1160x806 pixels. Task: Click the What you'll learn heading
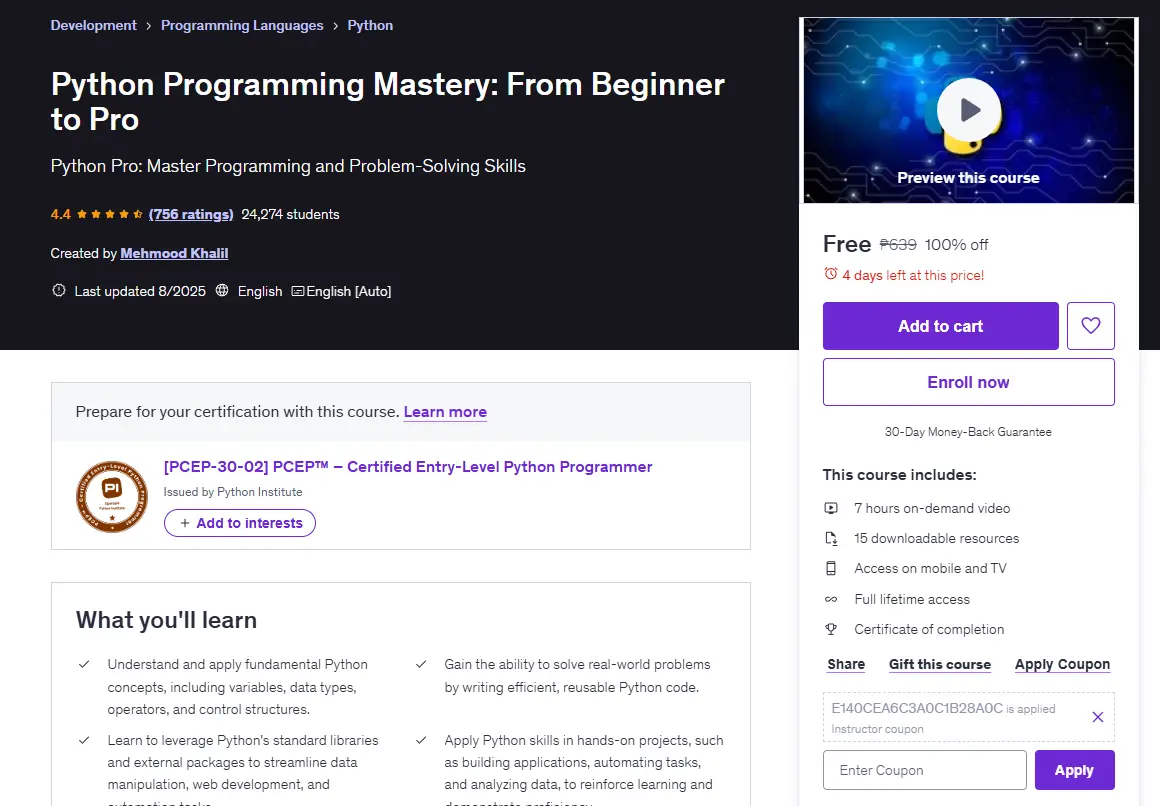tap(166, 619)
